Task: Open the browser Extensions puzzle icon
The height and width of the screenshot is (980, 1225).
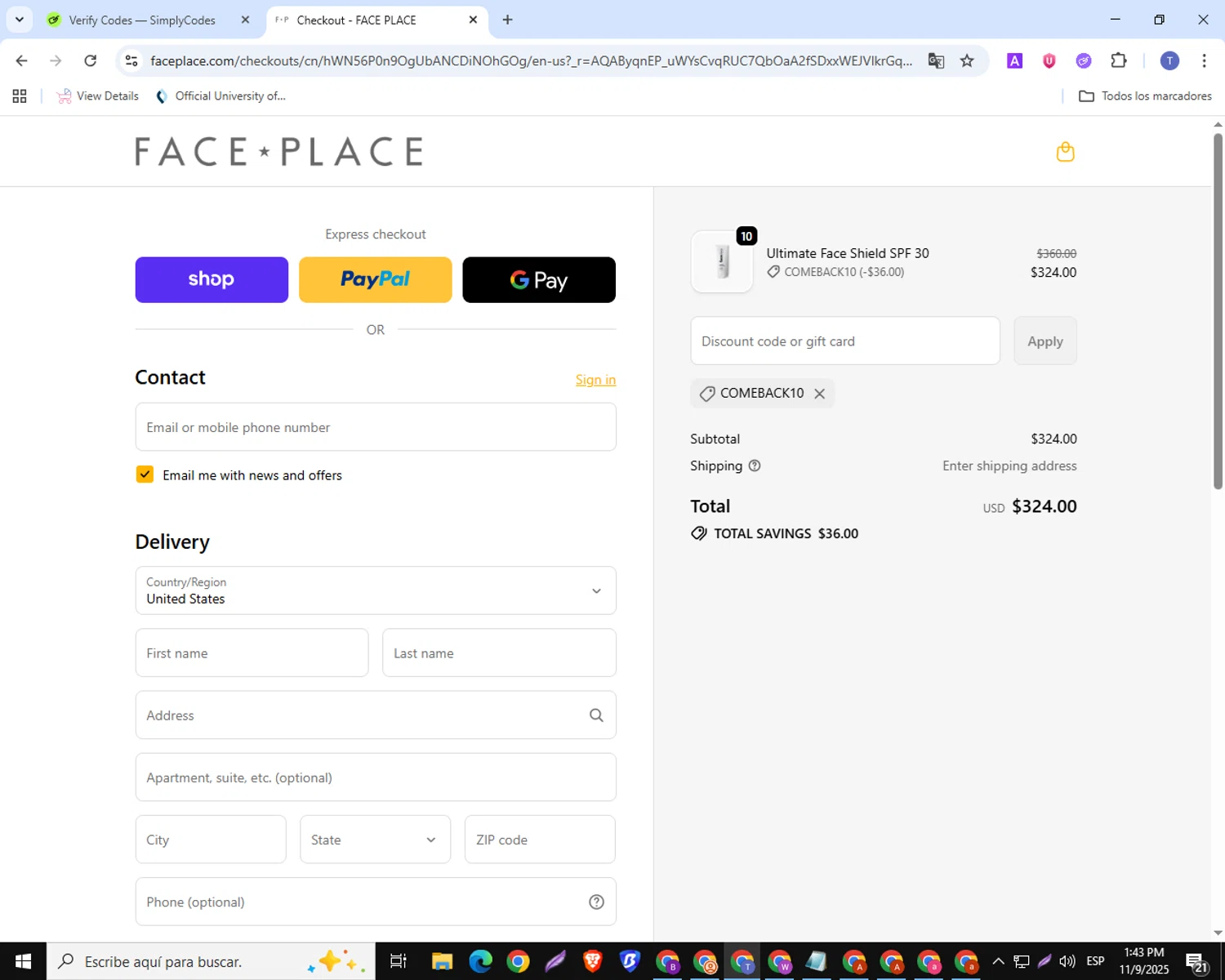Action: click(1119, 60)
